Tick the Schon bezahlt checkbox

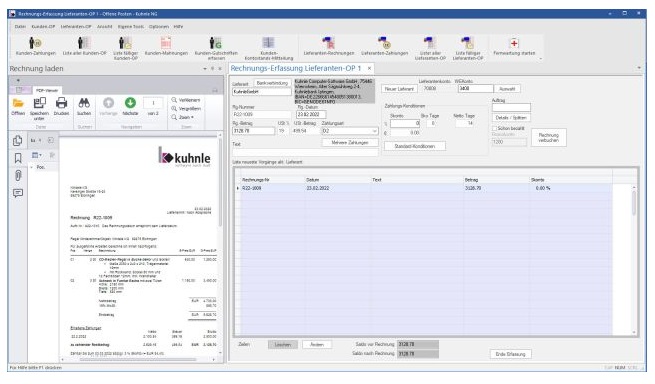point(495,128)
